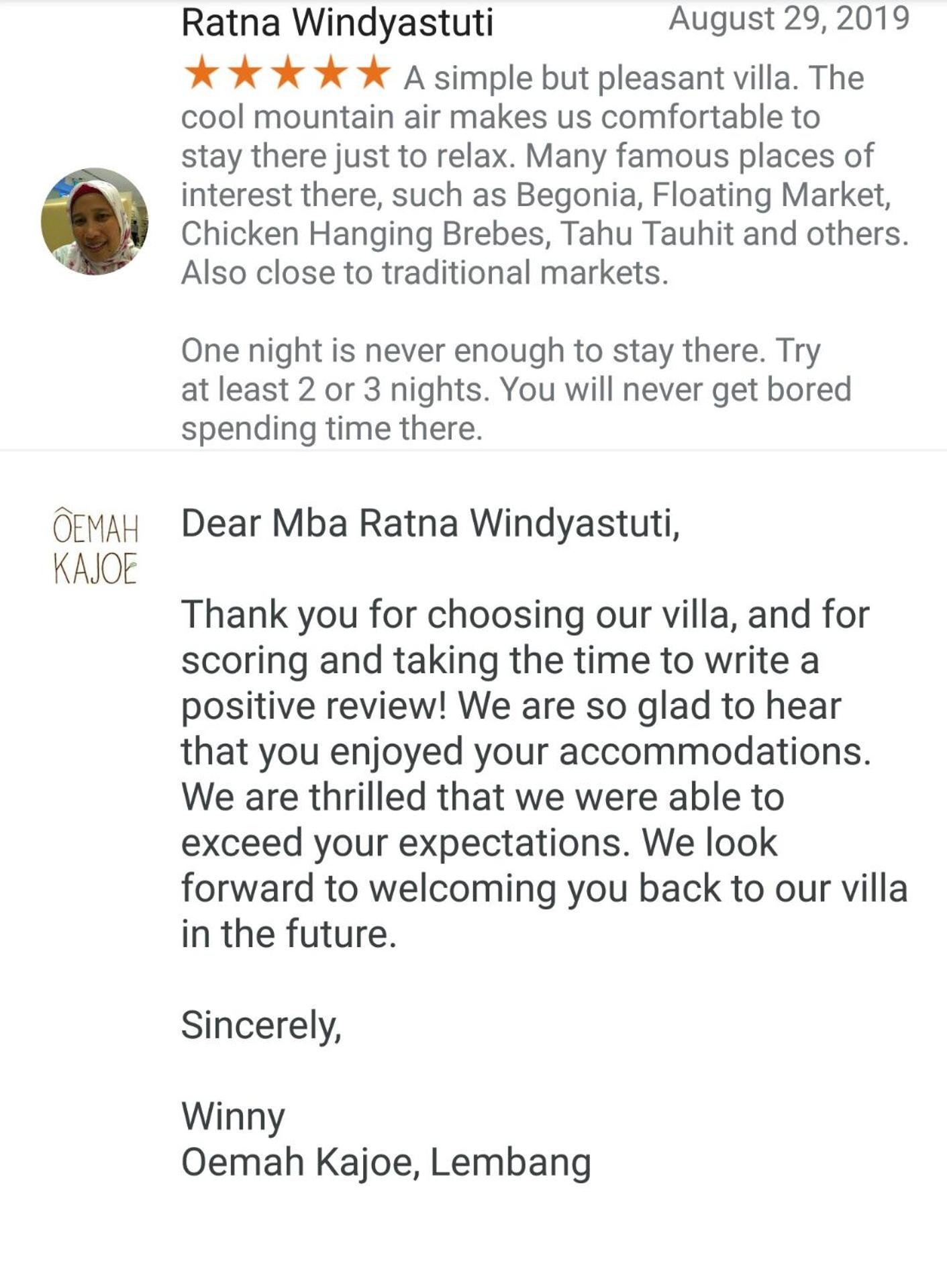Click the Oemah Kajoe logo
Viewport: 947px width, 1288px height.
[95, 546]
